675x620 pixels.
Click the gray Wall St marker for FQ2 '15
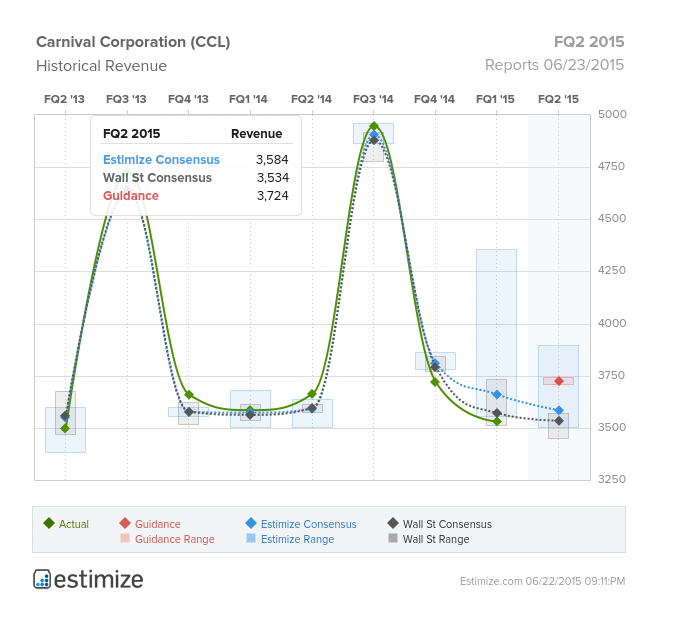559,421
